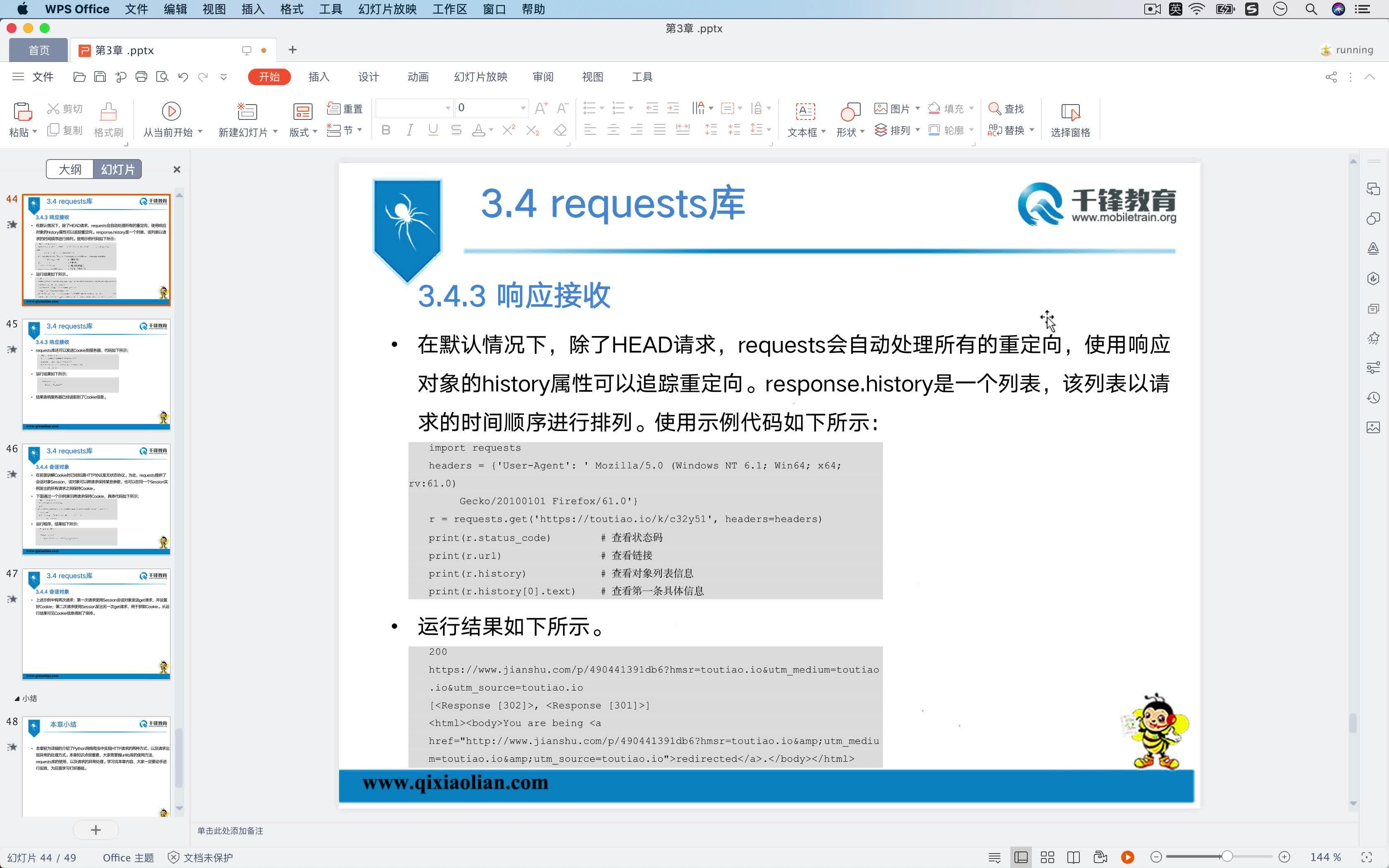Center align text
This screenshot has width=1389, height=868.
pos(613,130)
